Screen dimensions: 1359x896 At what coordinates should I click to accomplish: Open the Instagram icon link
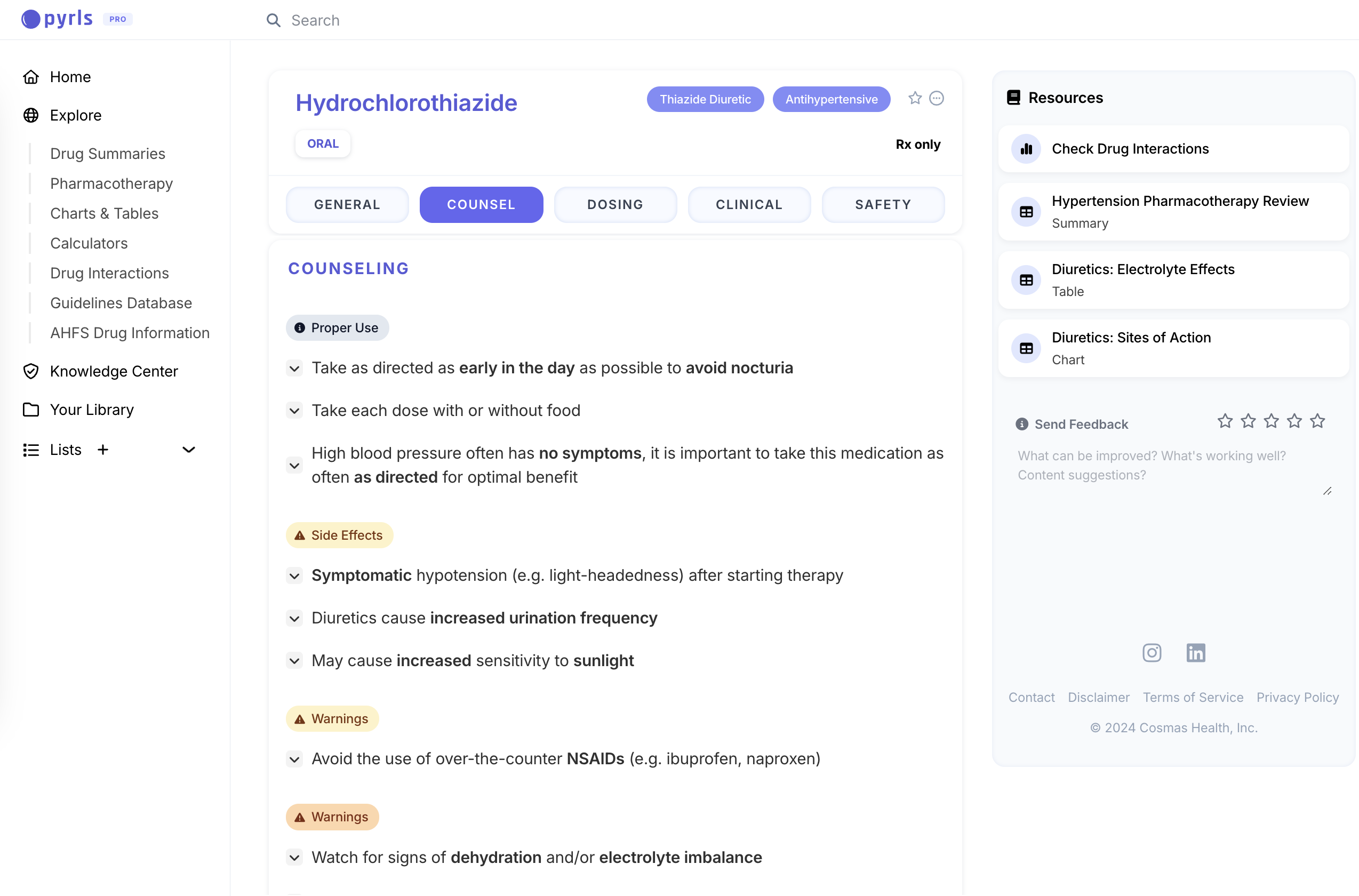1152,653
